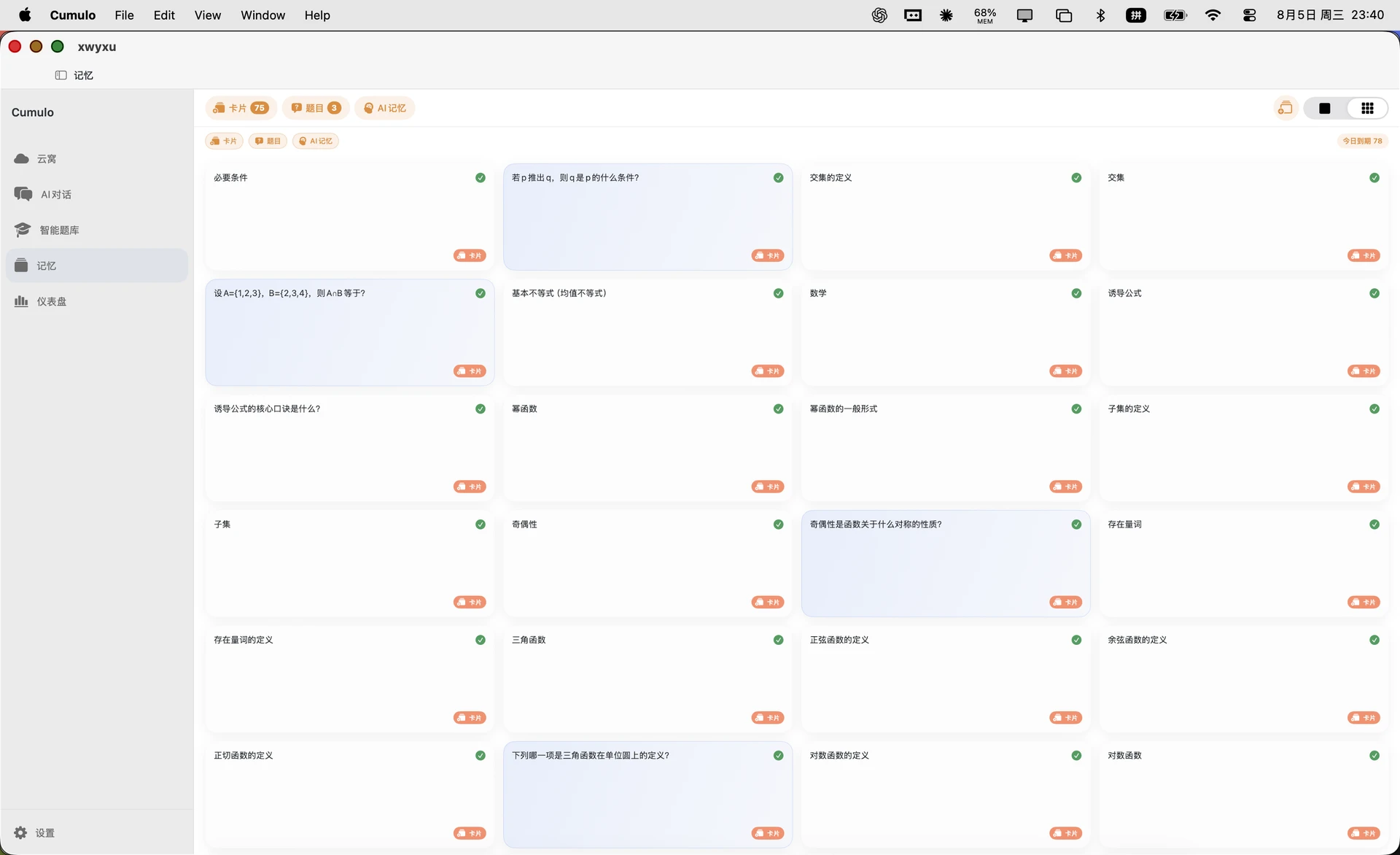Open the View menu
The image size is (1400, 855).
pyautogui.click(x=207, y=15)
